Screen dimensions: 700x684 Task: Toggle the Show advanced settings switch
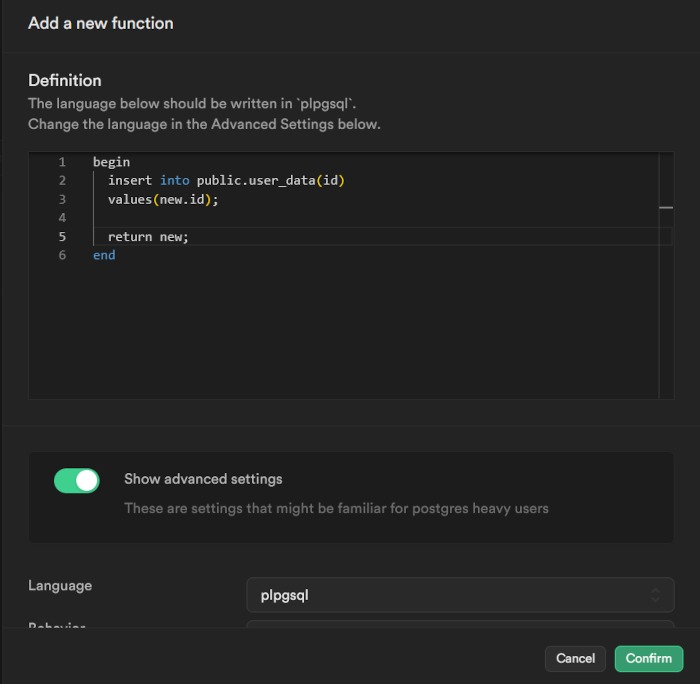point(77,480)
